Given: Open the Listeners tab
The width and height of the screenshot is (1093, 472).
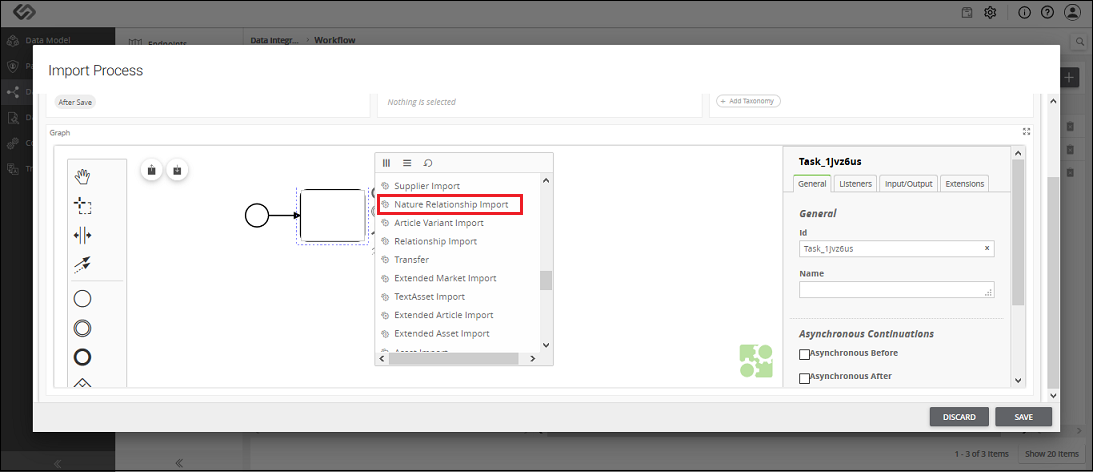Looking at the screenshot, I should 855,183.
